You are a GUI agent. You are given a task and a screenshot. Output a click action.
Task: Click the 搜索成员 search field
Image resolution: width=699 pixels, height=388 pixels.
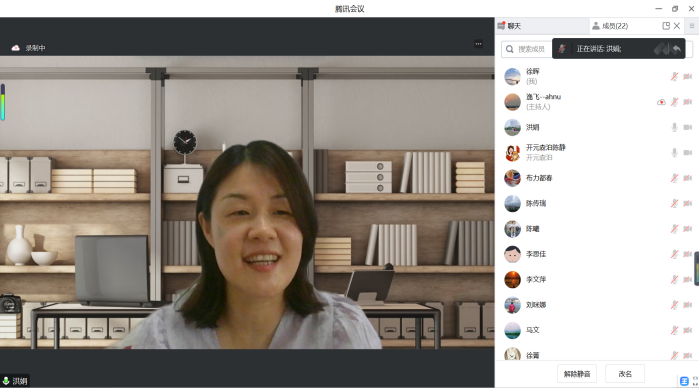coord(526,49)
